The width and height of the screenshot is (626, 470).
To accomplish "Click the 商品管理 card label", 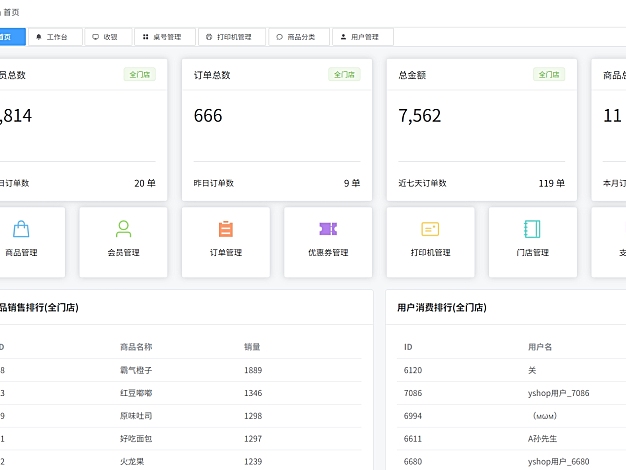I will click(x=21, y=253).
